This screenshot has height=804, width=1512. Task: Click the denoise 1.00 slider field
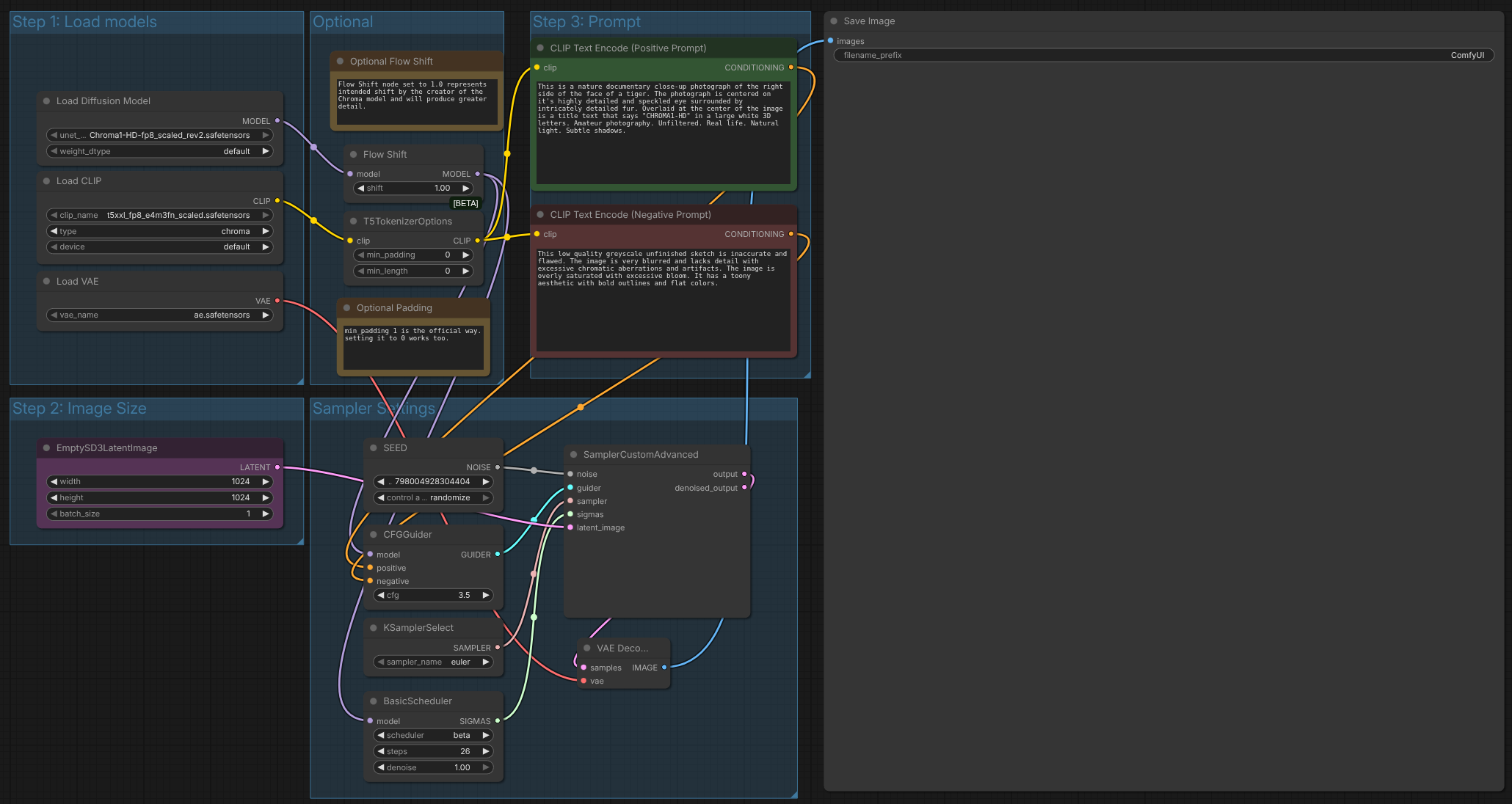coord(433,767)
